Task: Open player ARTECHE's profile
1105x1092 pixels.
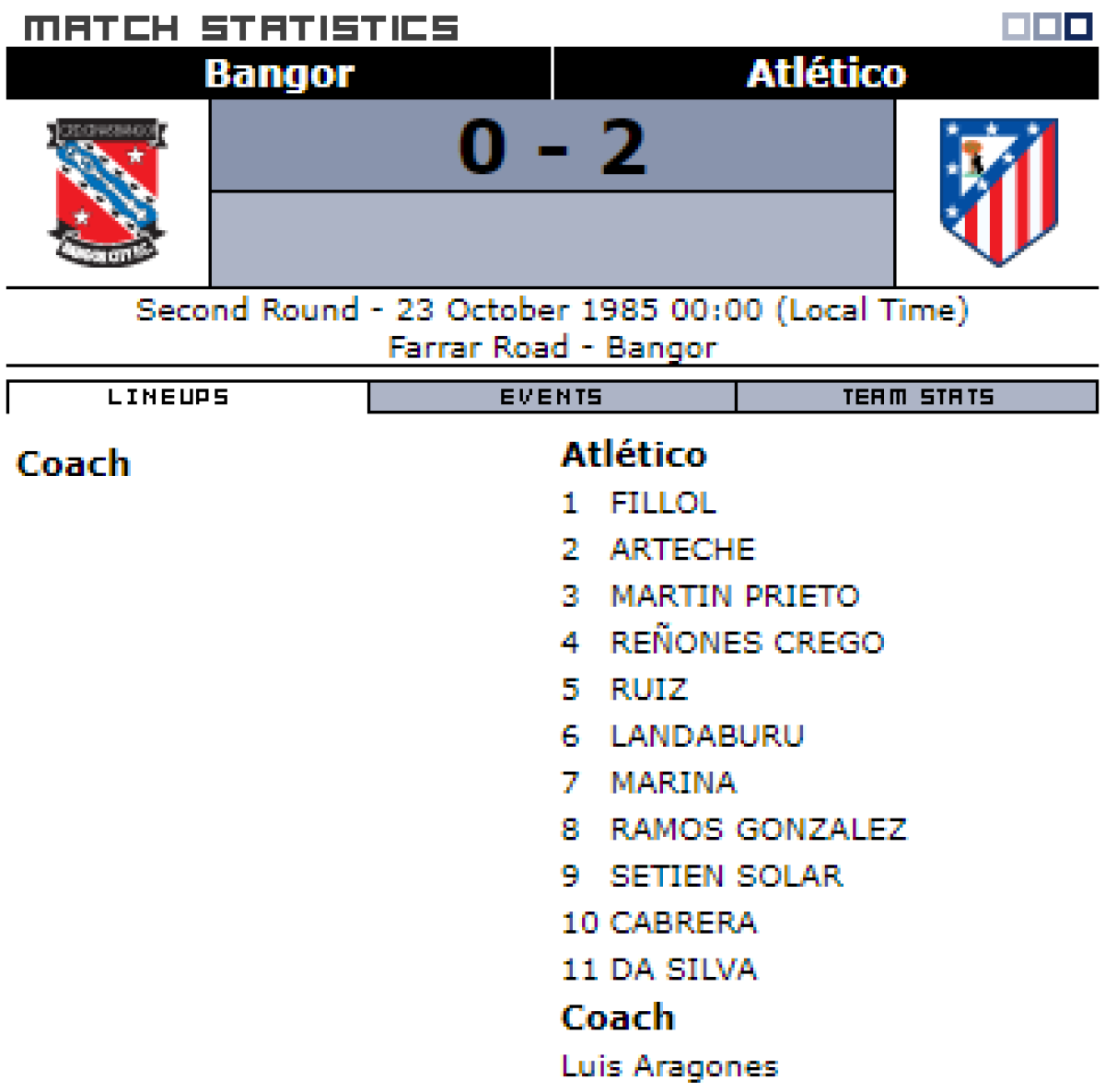Action: point(682,550)
